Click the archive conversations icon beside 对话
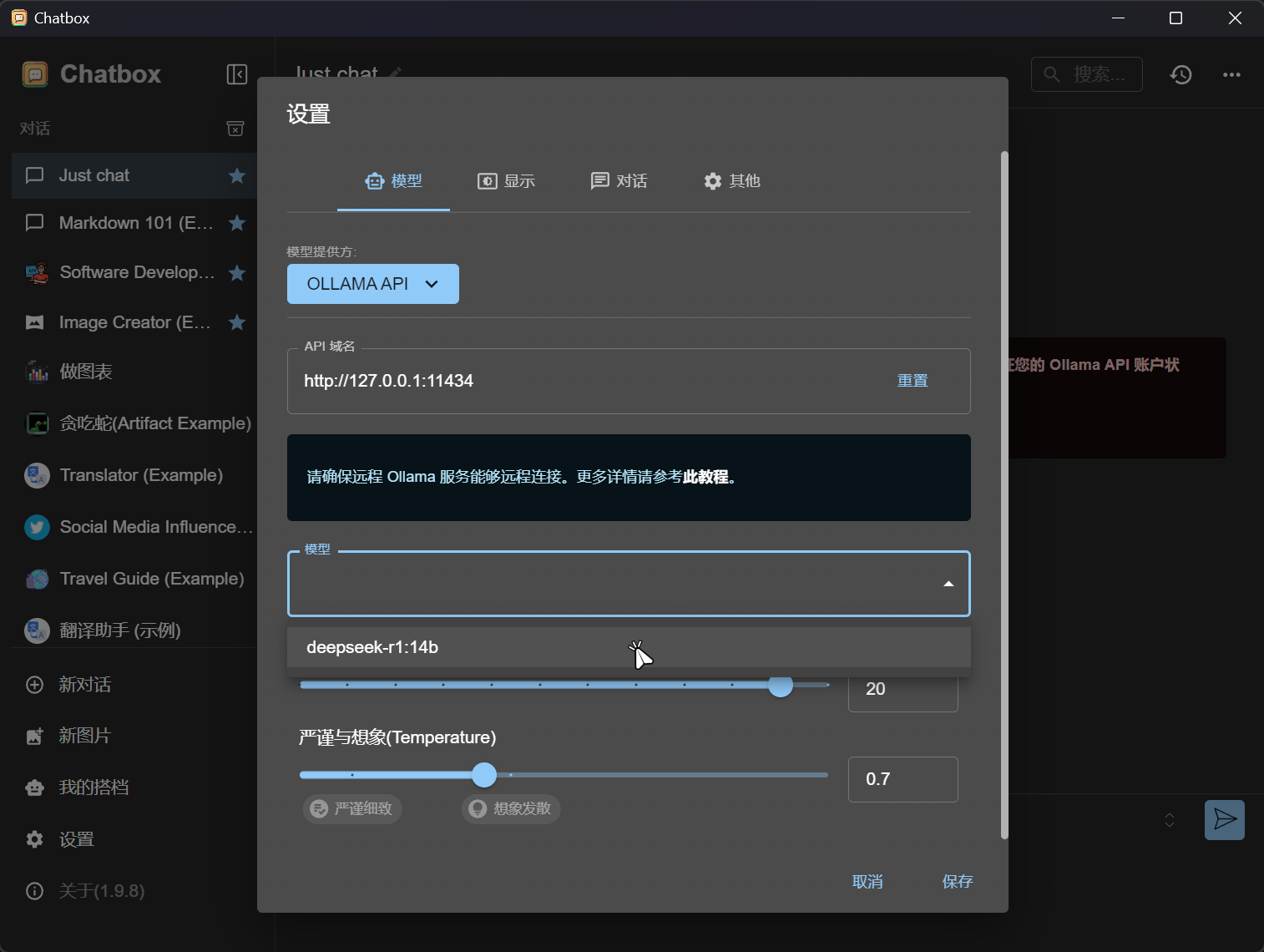1264x952 pixels. (235, 129)
